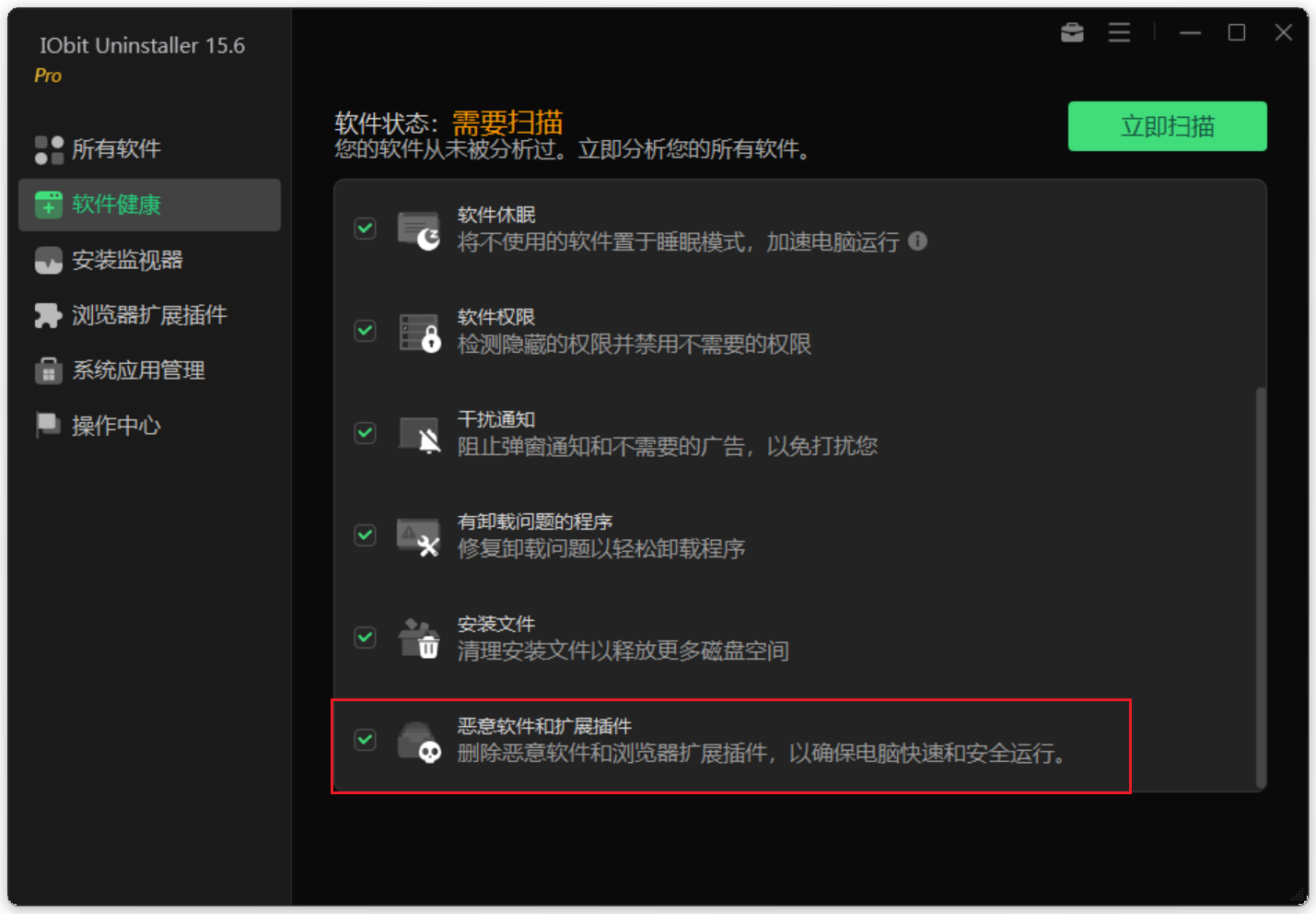Image resolution: width=1316 pixels, height=914 pixels.
Task: Open the hamburger options menu
Action: coord(1119,33)
